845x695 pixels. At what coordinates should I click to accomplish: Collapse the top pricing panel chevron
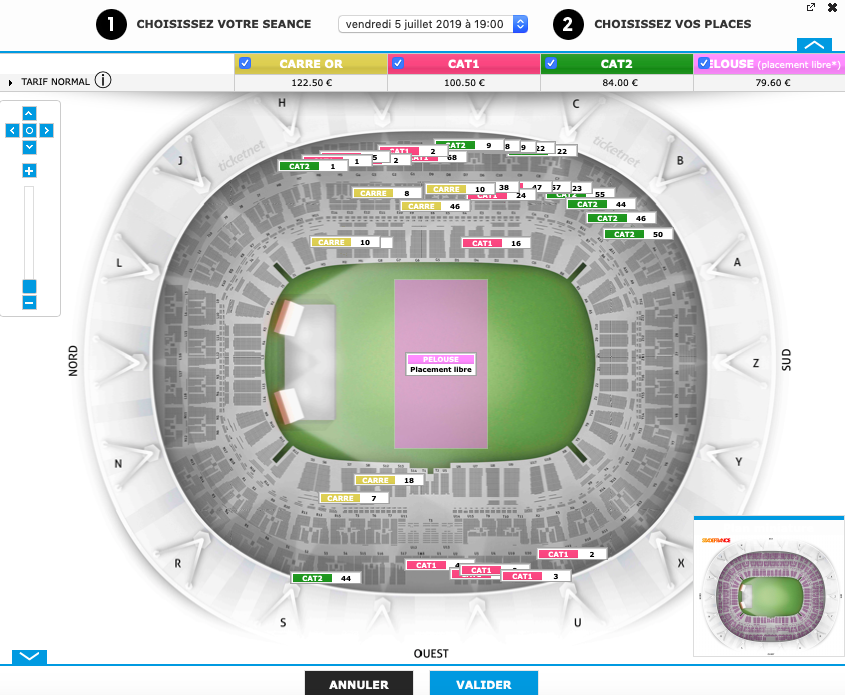815,45
